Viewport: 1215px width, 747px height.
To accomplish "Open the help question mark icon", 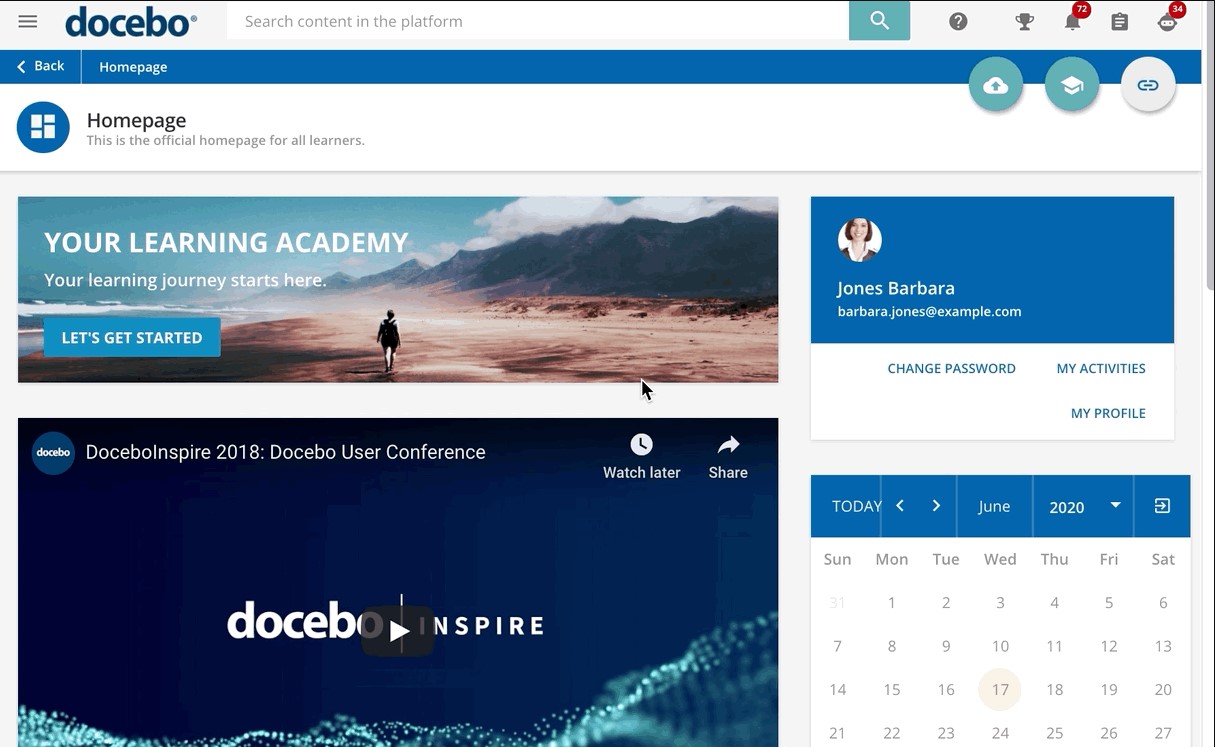I will pos(958,21).
